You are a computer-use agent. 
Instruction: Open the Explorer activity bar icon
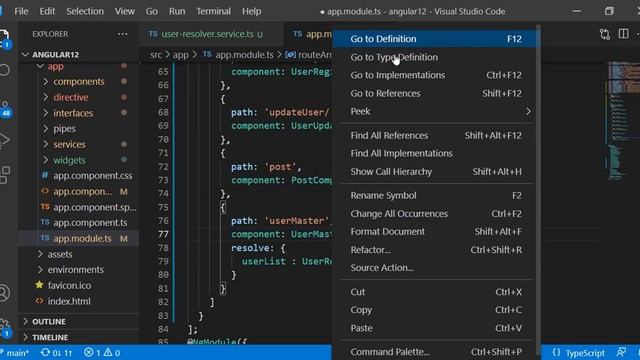4,38
